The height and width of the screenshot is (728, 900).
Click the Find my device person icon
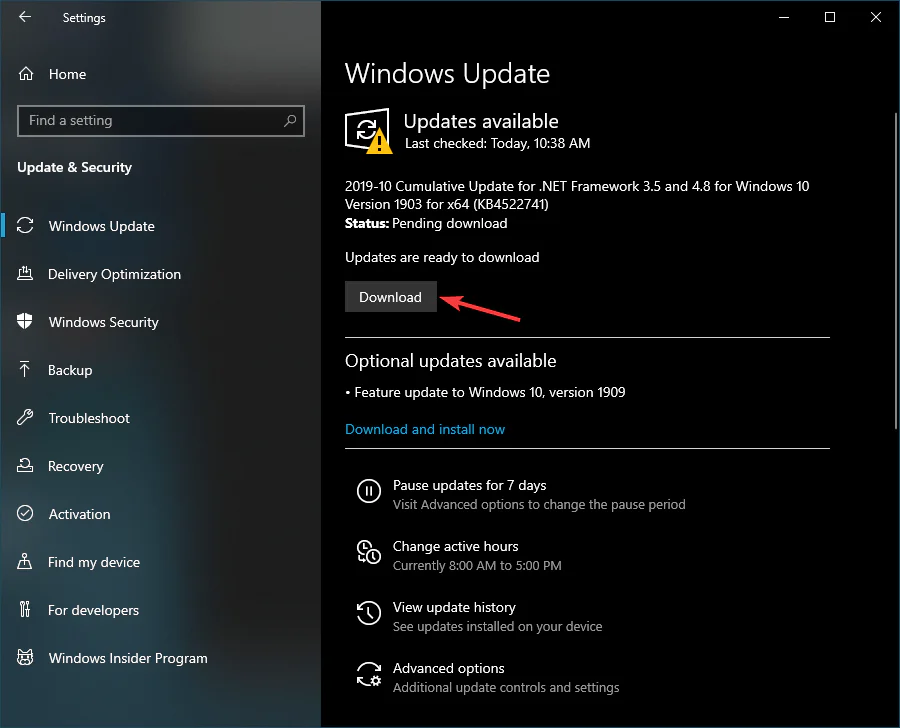point(25,561)
